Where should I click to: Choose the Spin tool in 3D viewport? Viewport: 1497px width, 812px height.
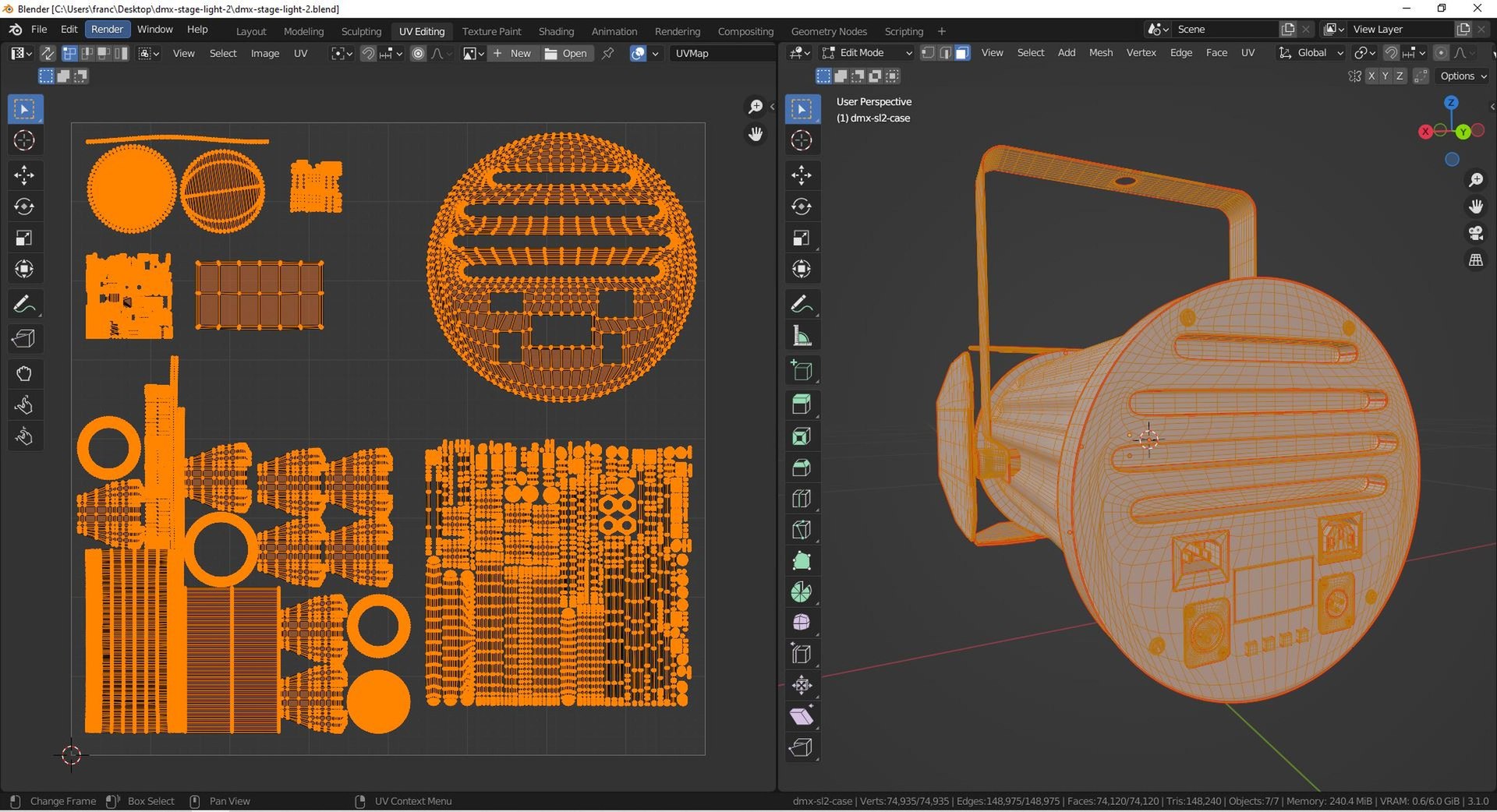point(802,592)
